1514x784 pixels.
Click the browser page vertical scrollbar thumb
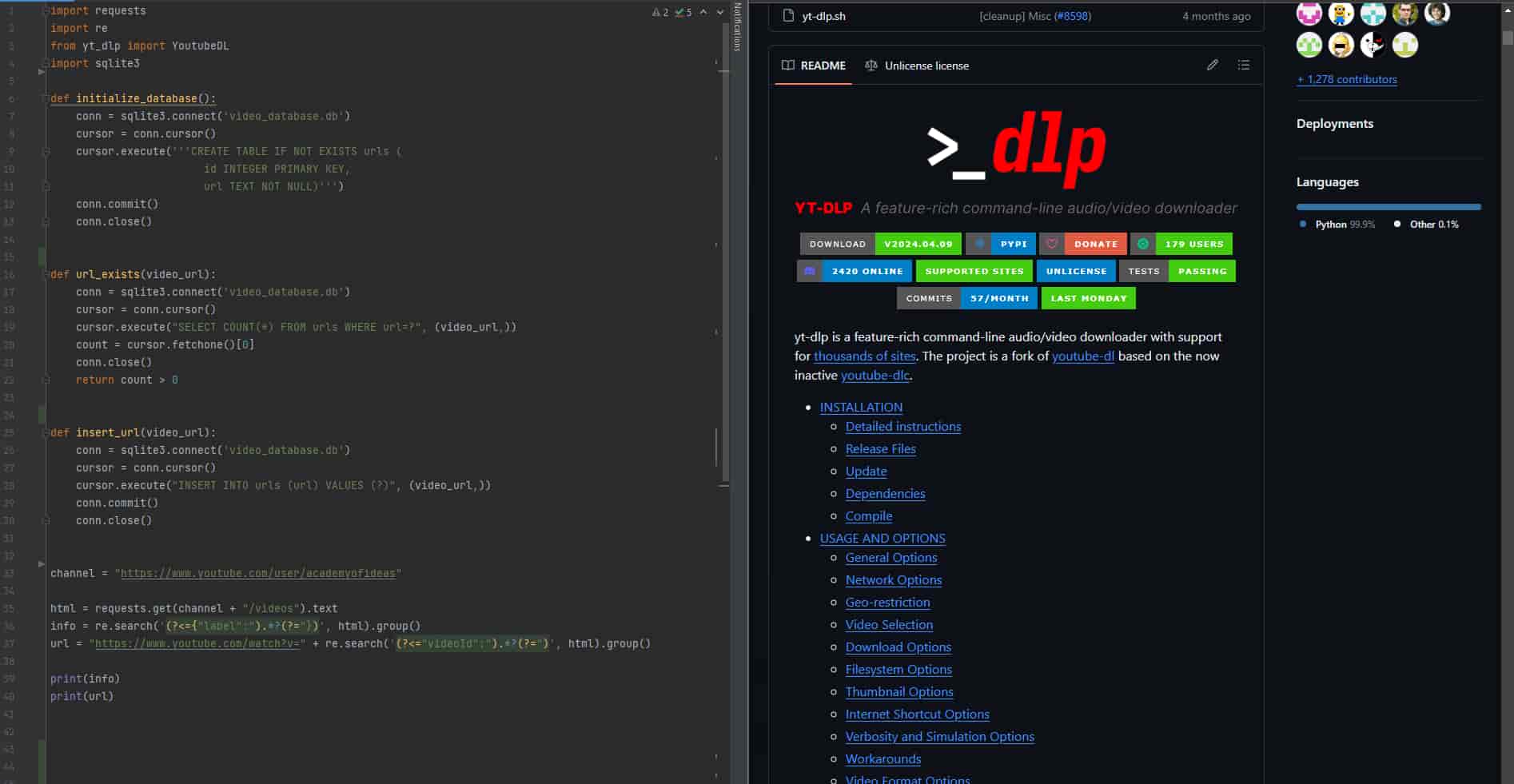pyautogui.click(x=1507, y=38)
